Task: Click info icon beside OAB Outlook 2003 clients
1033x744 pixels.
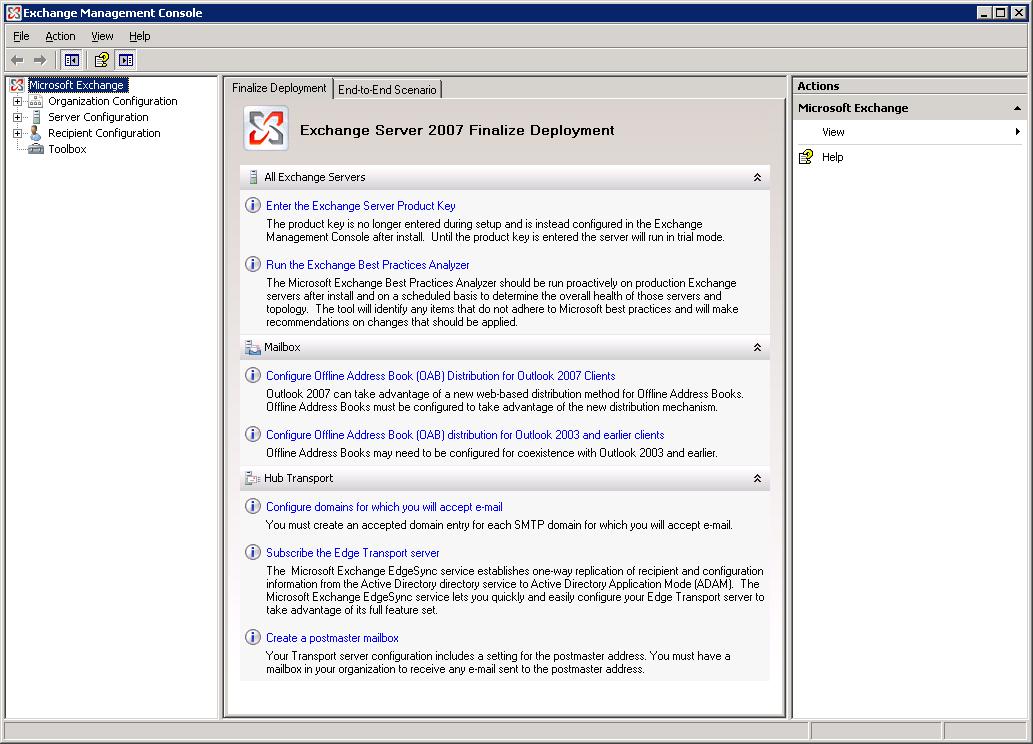Action: (x=253, y=434)
